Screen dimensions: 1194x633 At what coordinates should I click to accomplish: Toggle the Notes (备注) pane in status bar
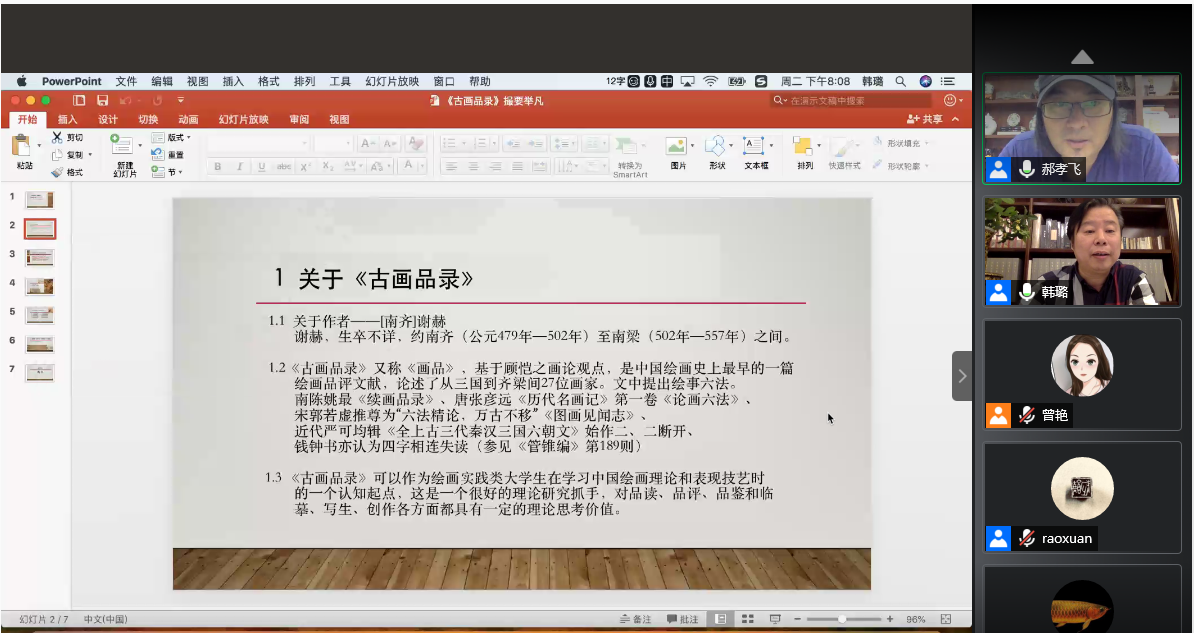636,619
